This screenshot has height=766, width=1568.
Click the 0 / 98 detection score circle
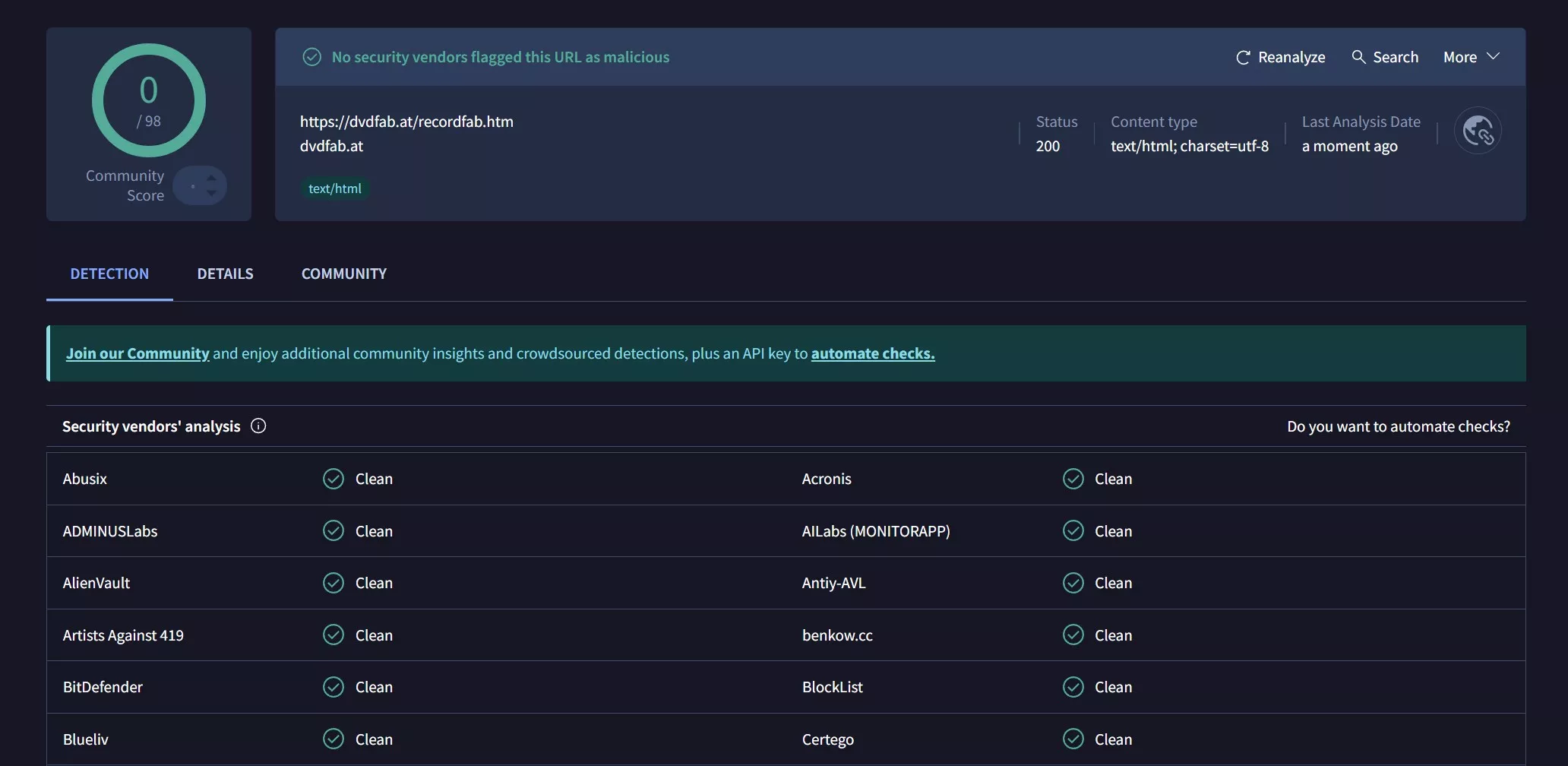pos(149,100)
